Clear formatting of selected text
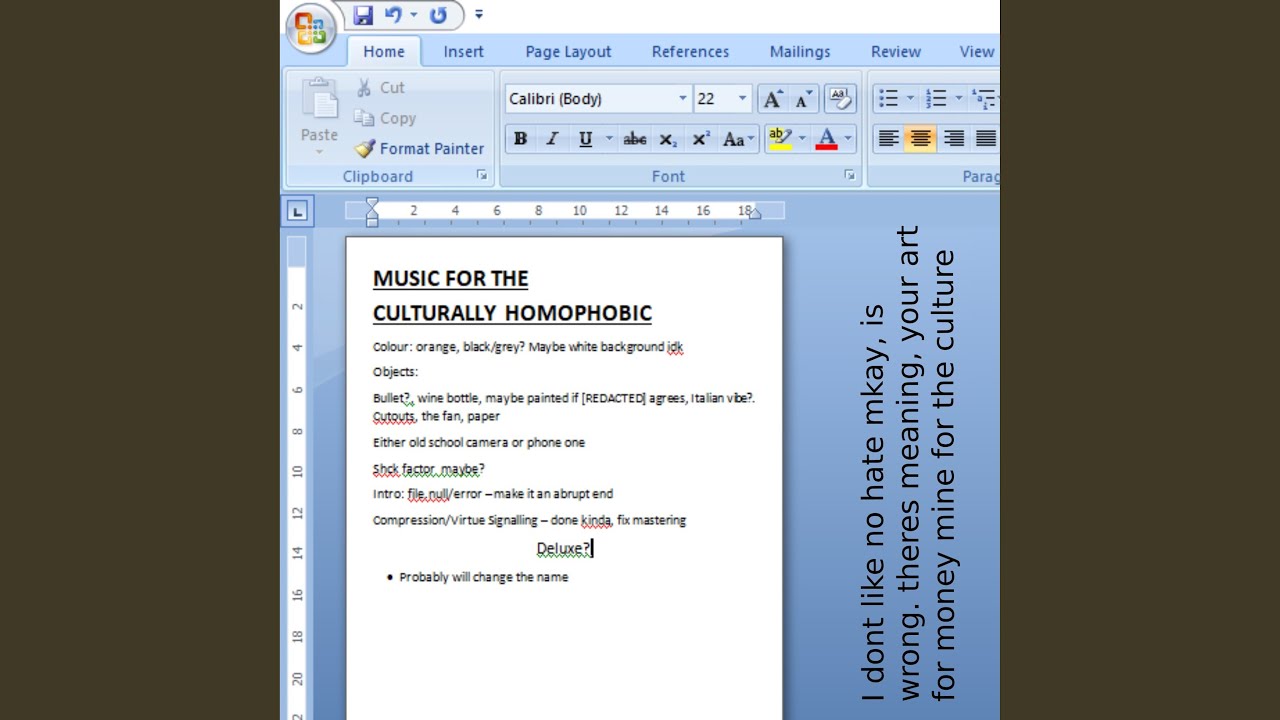1280x720 pixels. [x=840, y=99]
